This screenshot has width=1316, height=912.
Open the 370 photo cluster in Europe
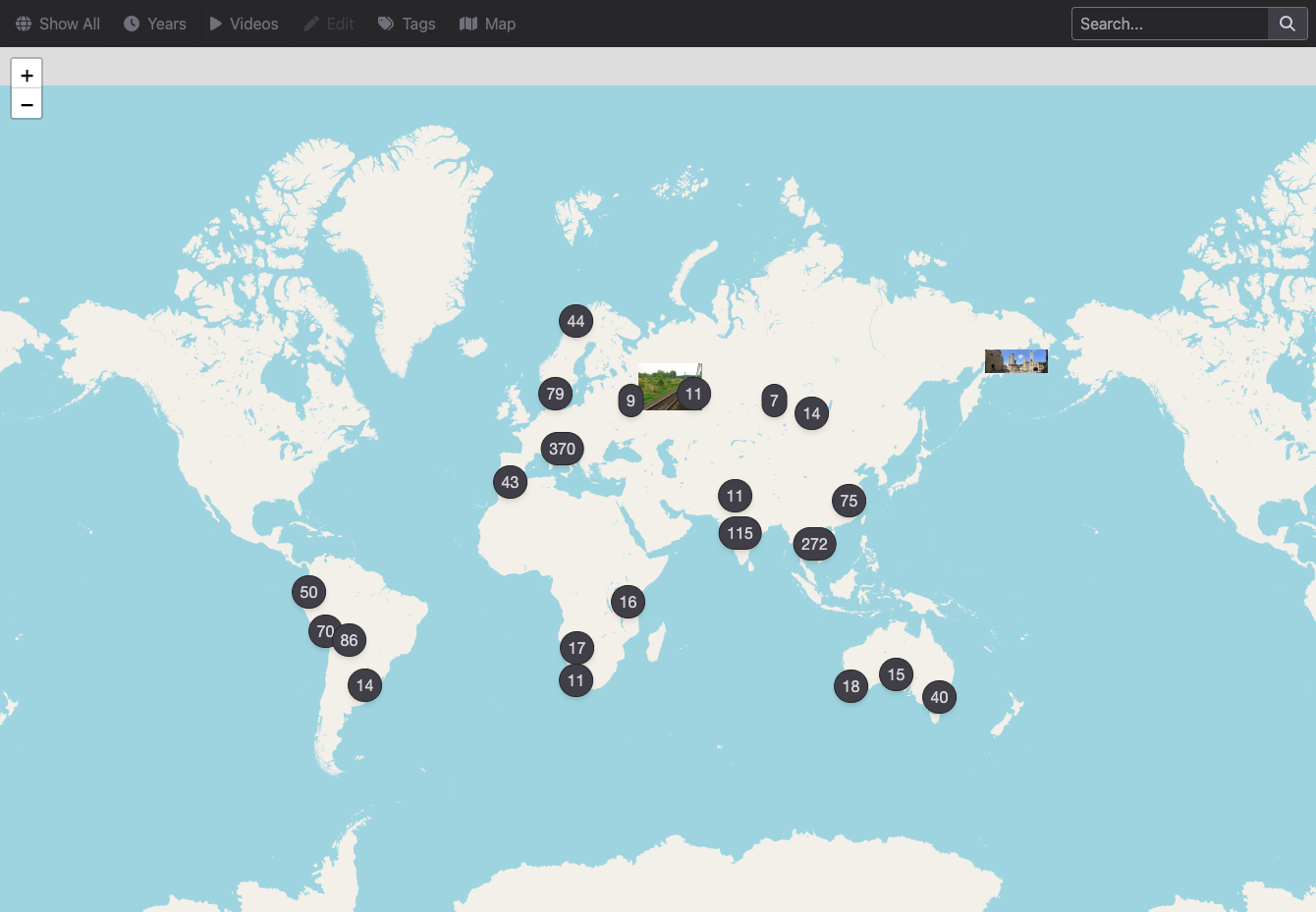pos(562,449)
